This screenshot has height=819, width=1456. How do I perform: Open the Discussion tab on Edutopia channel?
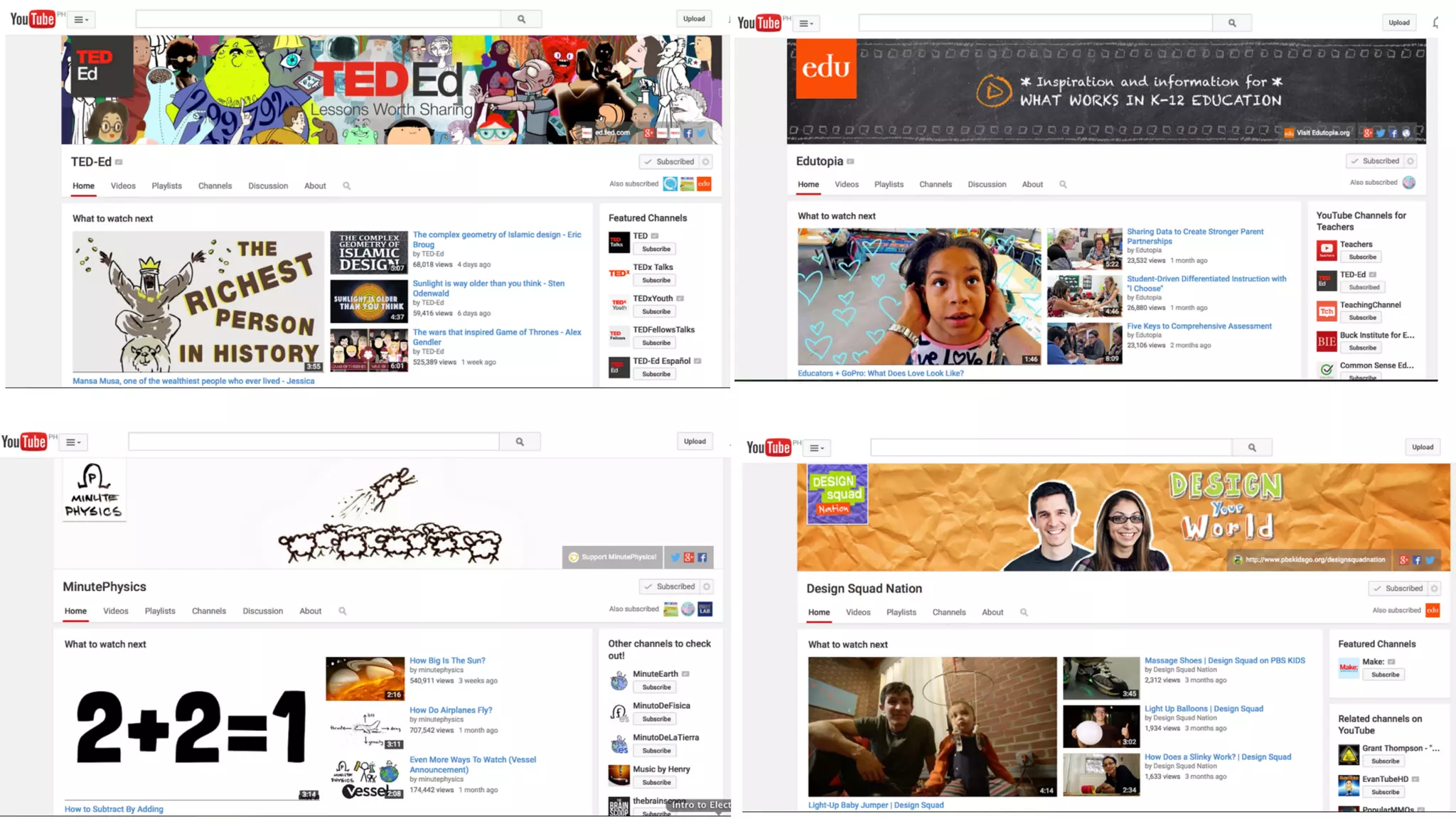coord(986,185)
